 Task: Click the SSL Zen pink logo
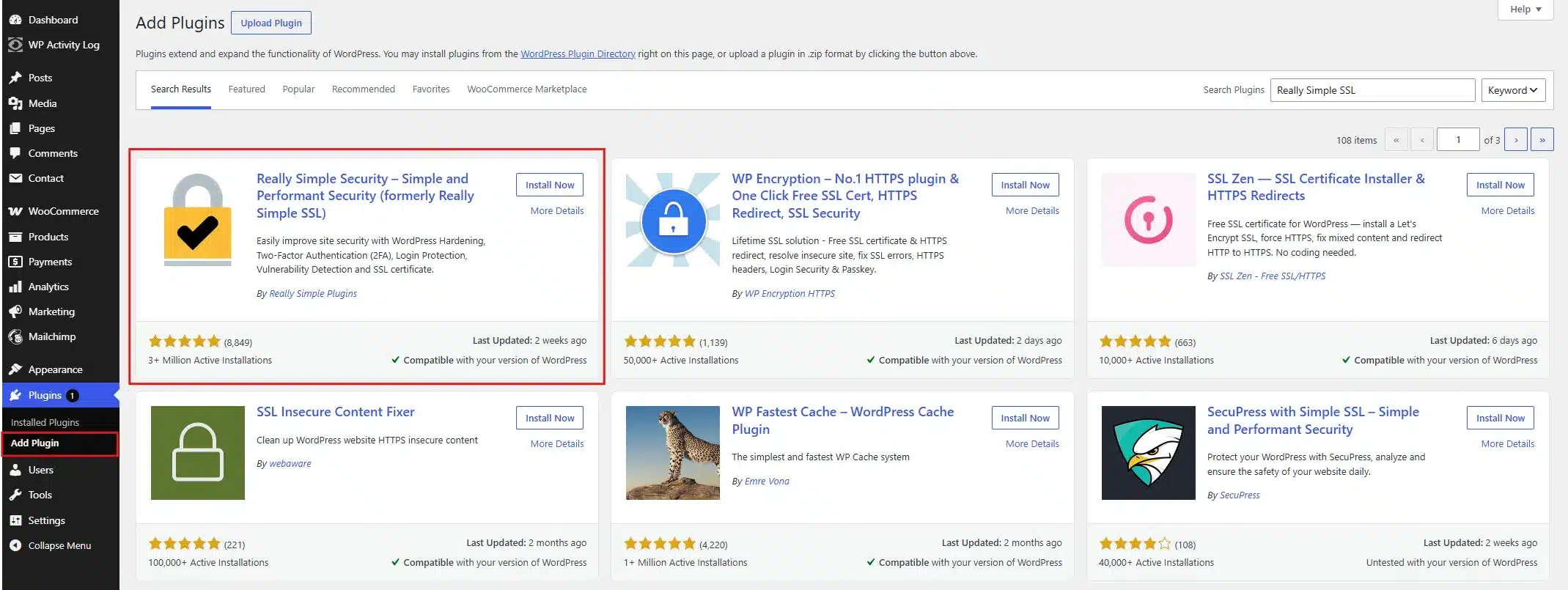(x=1148, y=220)
